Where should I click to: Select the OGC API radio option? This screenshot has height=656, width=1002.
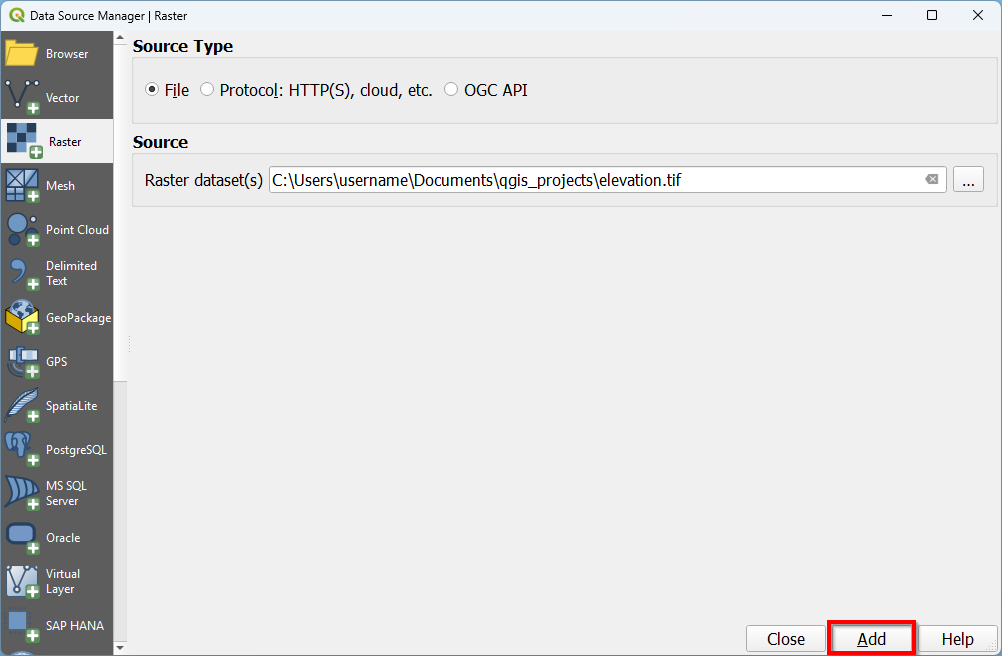click(451, 90)
